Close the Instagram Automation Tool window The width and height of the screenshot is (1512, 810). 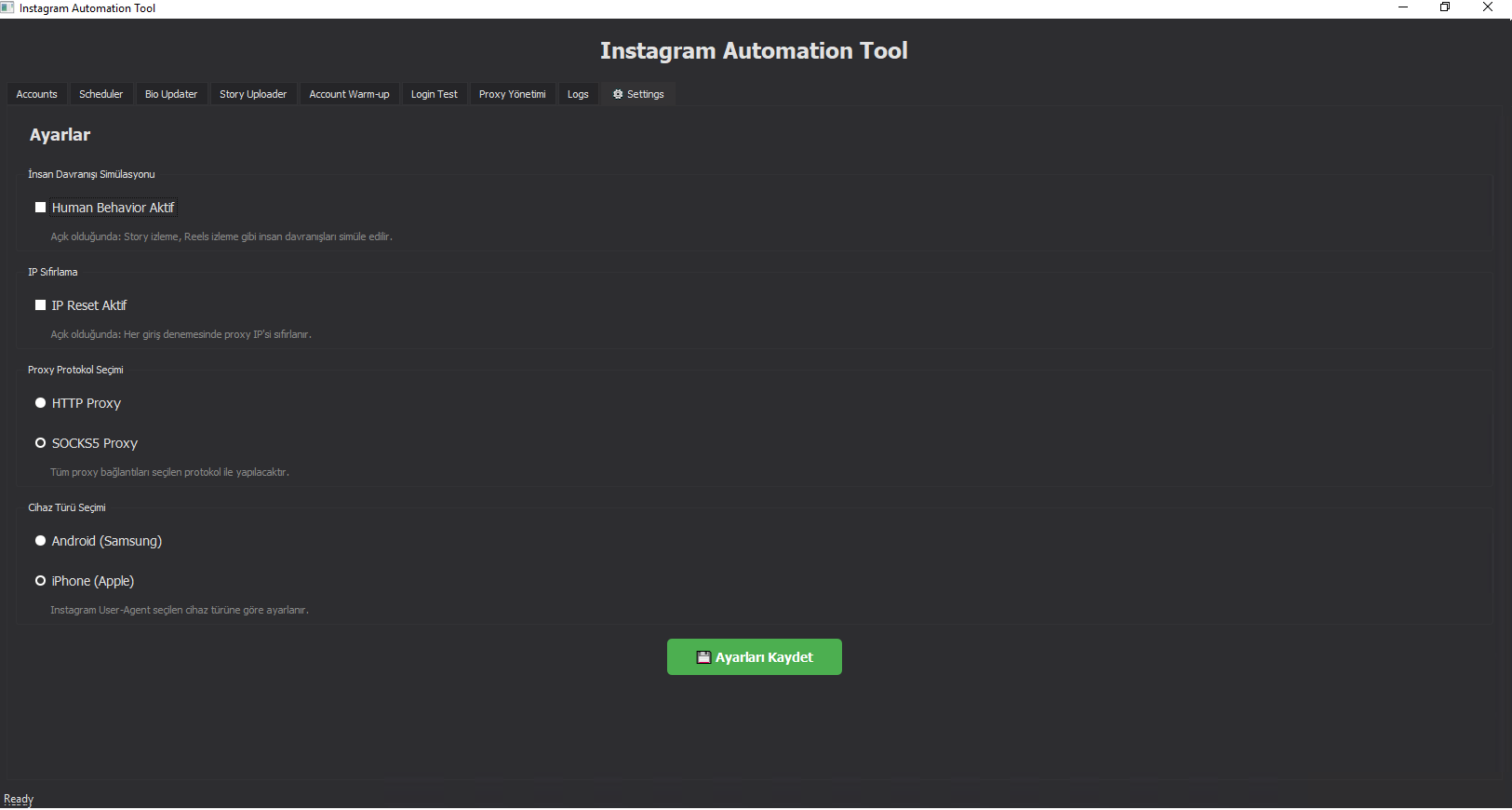[x=1488, y=7]
